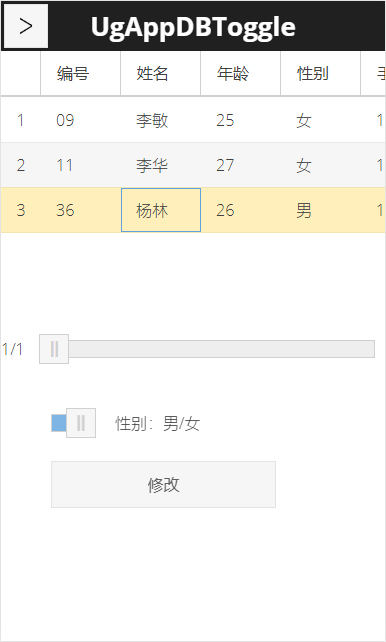Click the page slider handle
Viewport: 386px width, 642px height.
54,349
